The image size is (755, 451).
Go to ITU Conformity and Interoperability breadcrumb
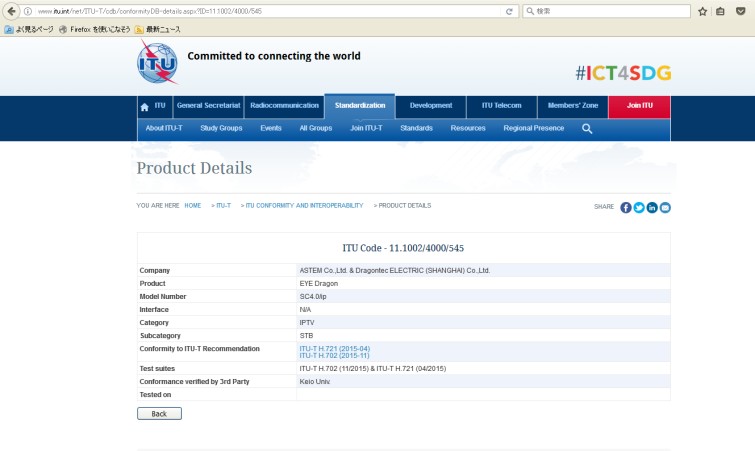(x=304, y=205)
